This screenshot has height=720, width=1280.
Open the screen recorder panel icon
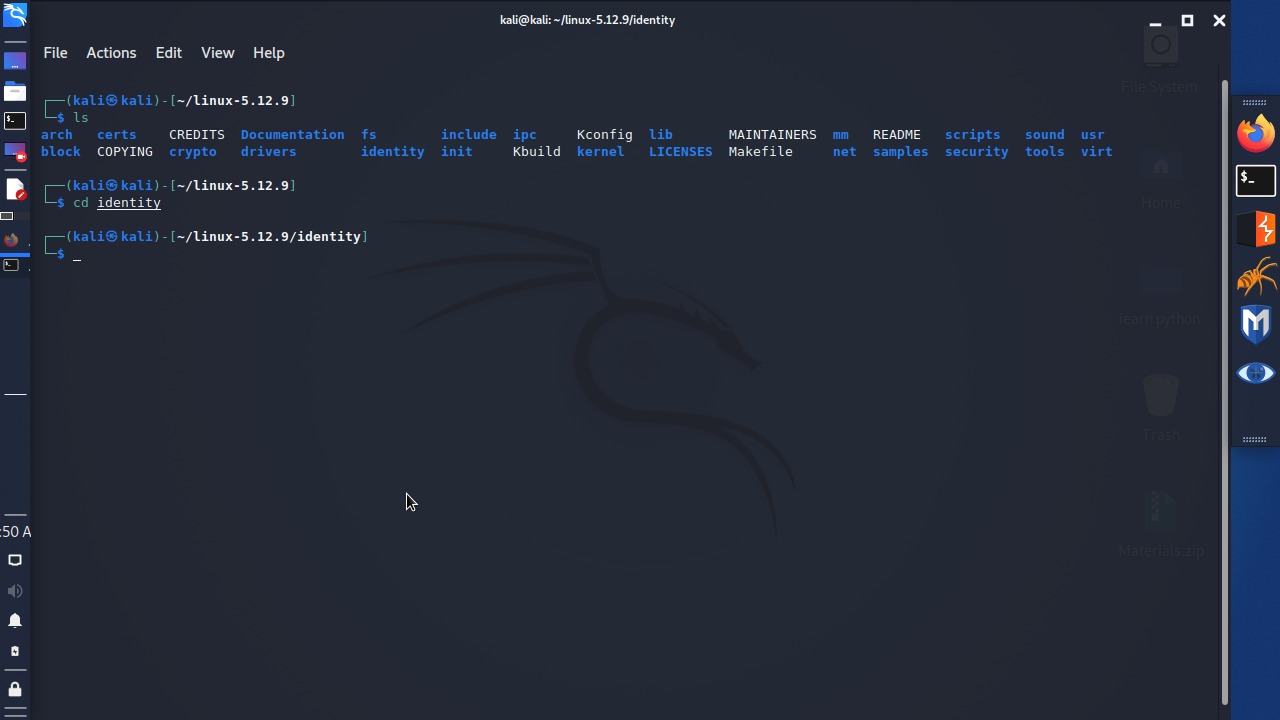tap(14, 153)
